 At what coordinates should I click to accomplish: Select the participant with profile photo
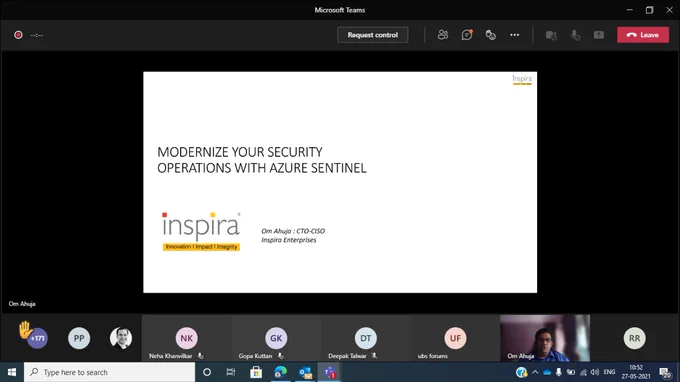(121, 338)
